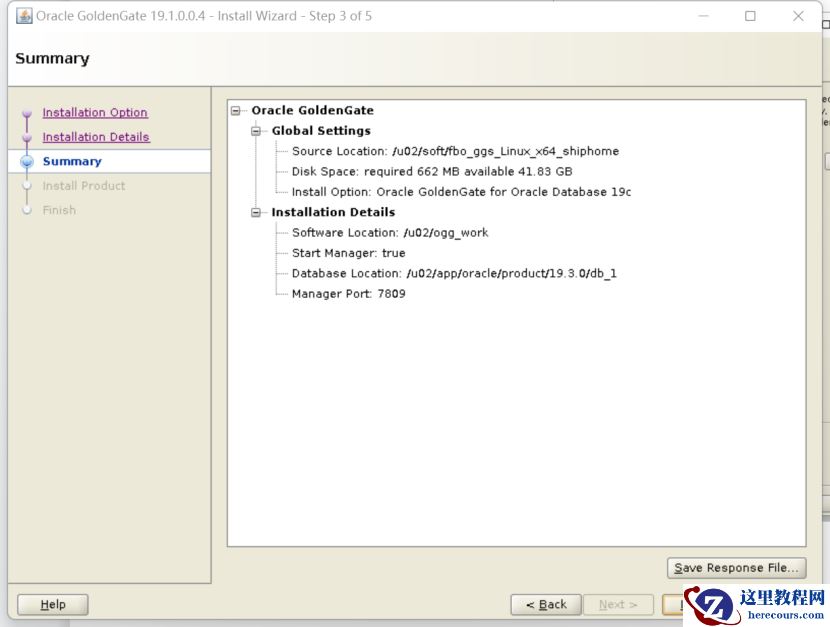Click the Java installer icon in title bar
This screenshot has width=830, height=627.
[24, 16]
